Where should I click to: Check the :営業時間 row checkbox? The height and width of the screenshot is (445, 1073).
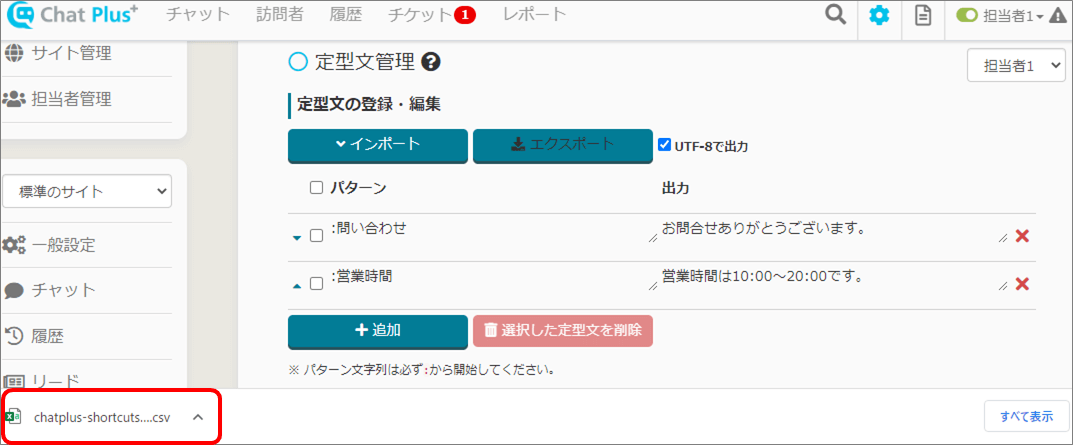316,283
